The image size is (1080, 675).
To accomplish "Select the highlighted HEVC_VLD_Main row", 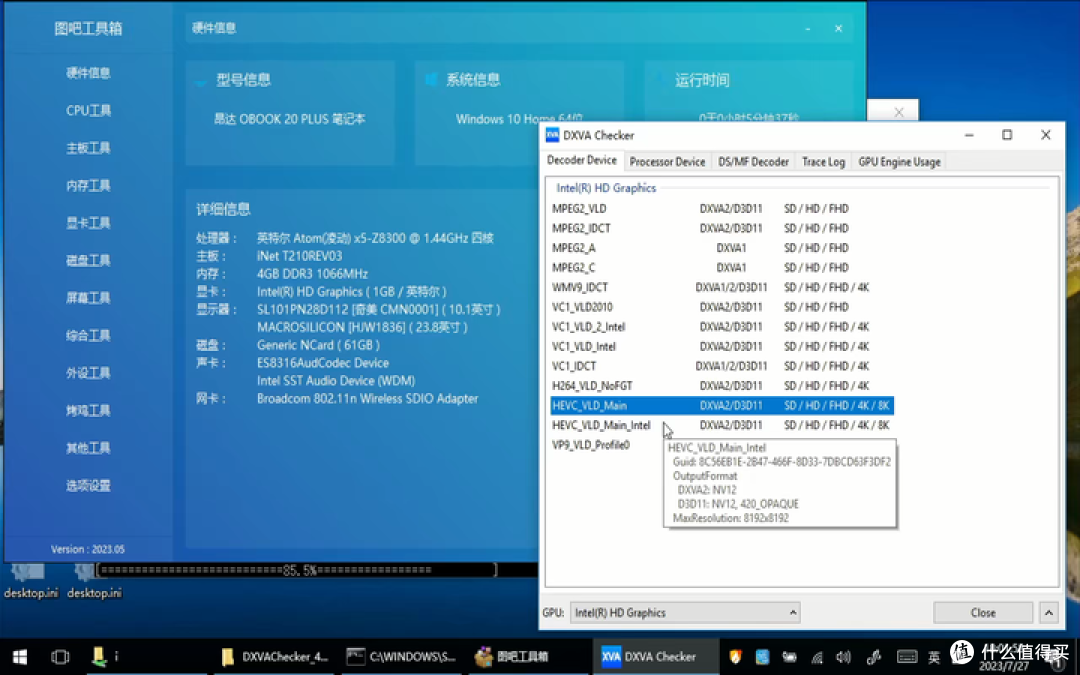I will 722,406.
